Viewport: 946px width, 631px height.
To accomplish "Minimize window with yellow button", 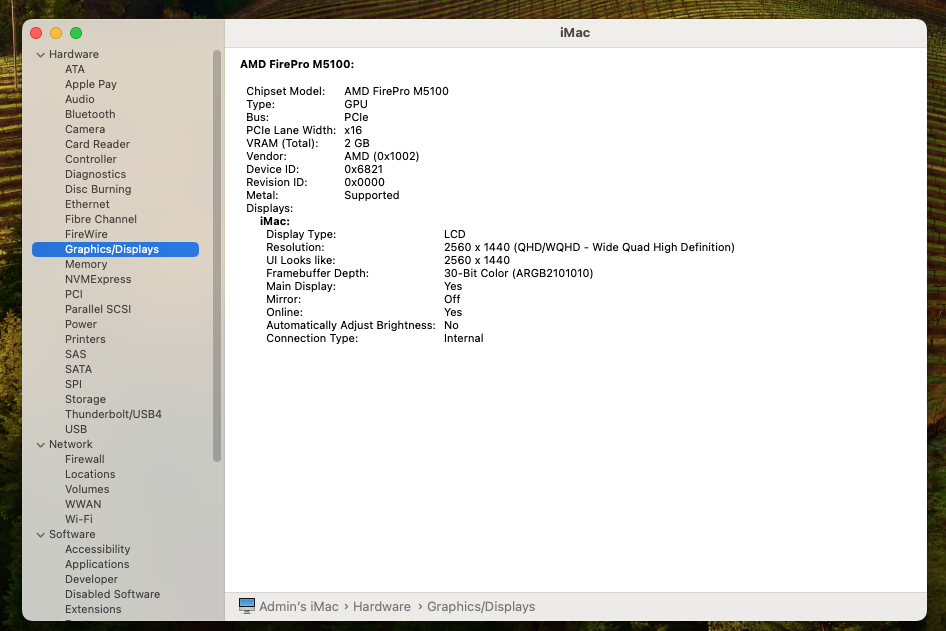I will [56, 33].
